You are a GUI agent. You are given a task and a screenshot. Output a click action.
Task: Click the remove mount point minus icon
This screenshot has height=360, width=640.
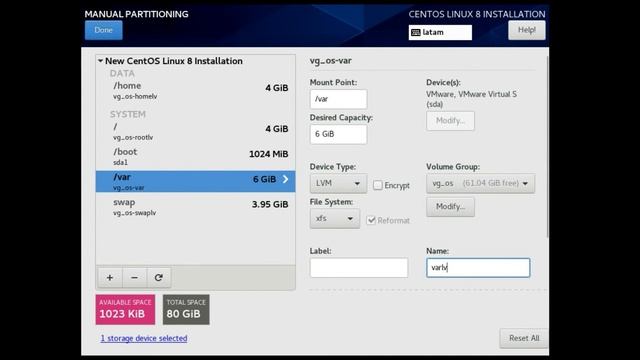(134, 278)
